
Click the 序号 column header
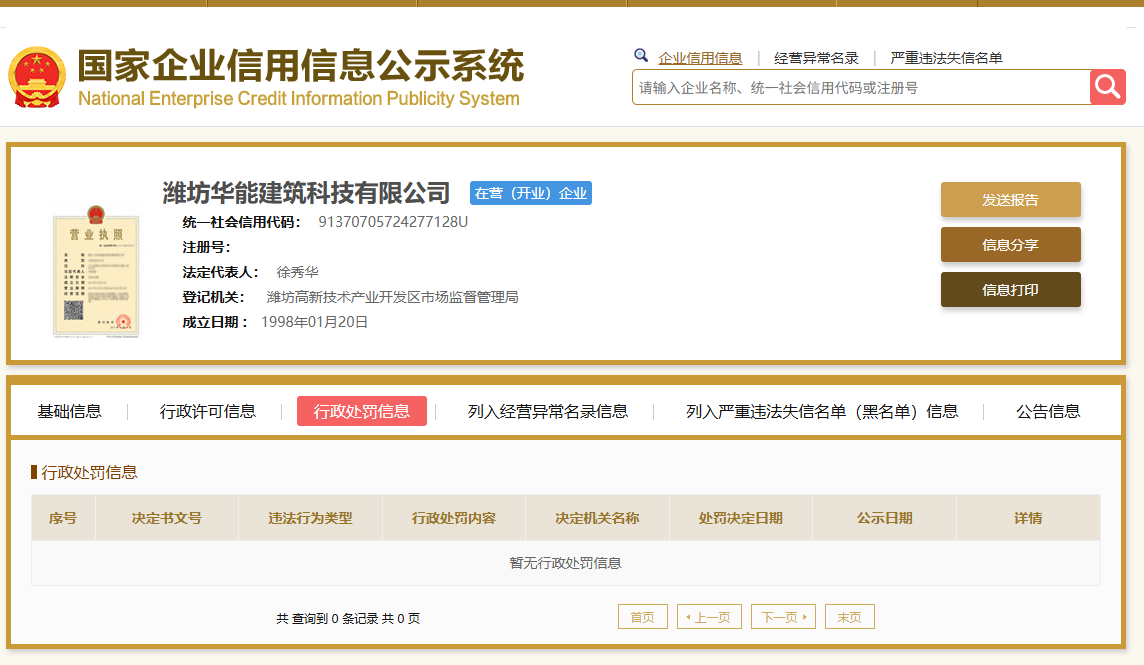63,518
